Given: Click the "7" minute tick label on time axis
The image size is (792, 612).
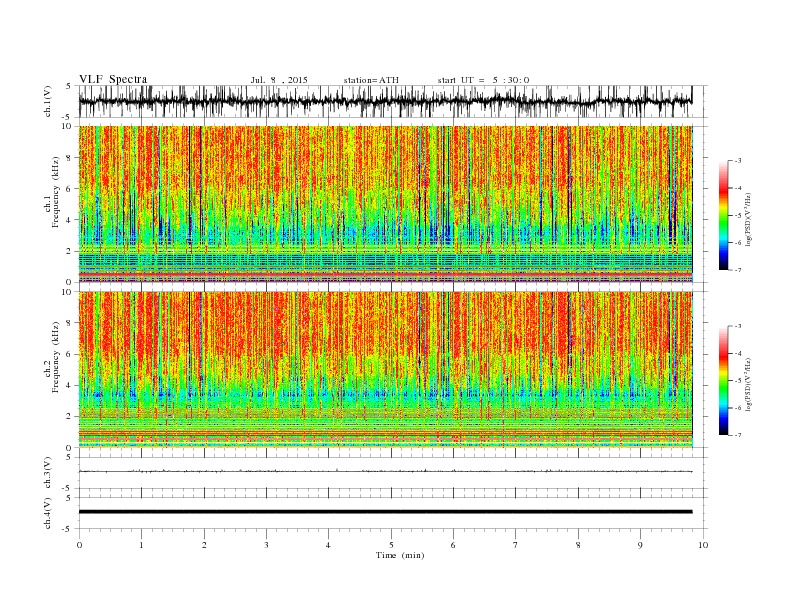Looking at the screenshot, I should (516, 545).
